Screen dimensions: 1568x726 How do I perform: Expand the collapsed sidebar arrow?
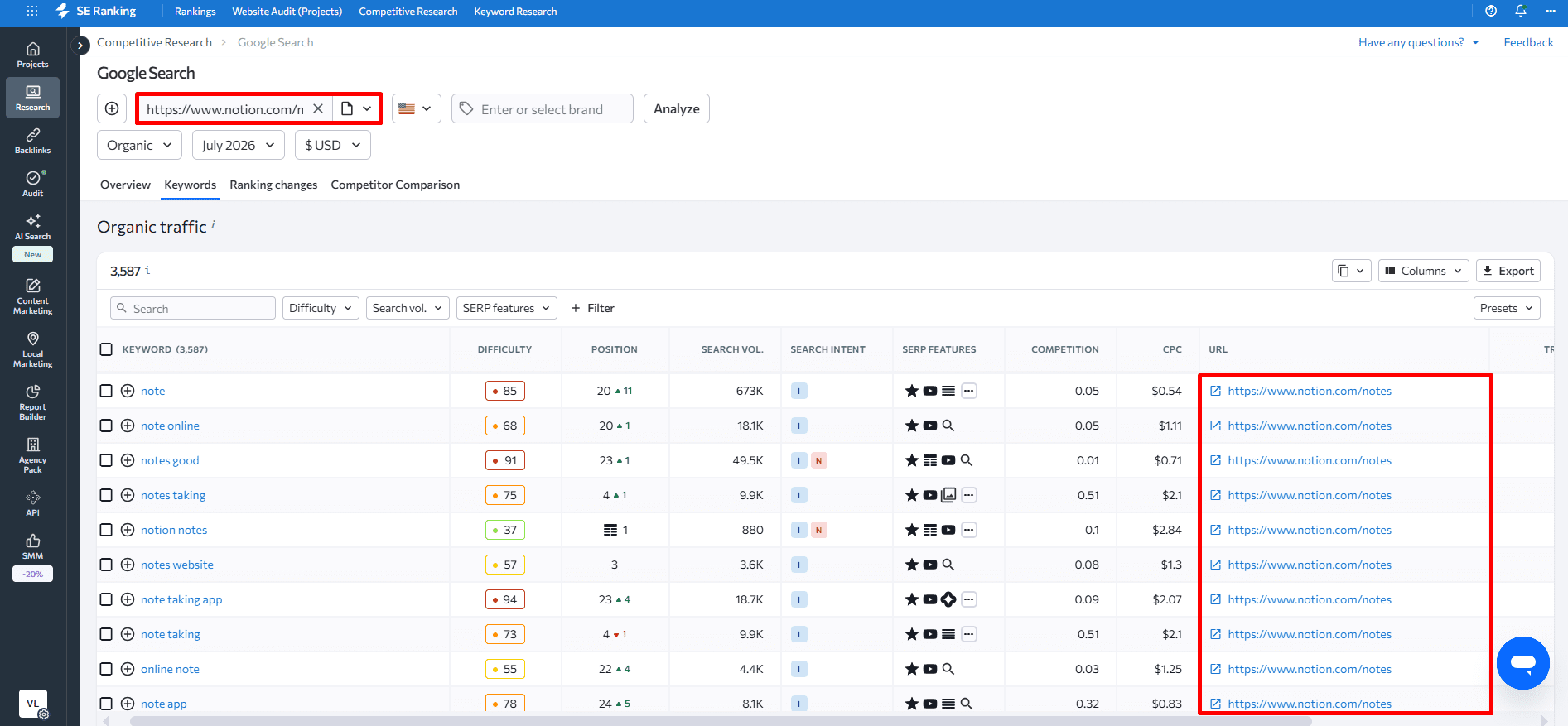80,46
